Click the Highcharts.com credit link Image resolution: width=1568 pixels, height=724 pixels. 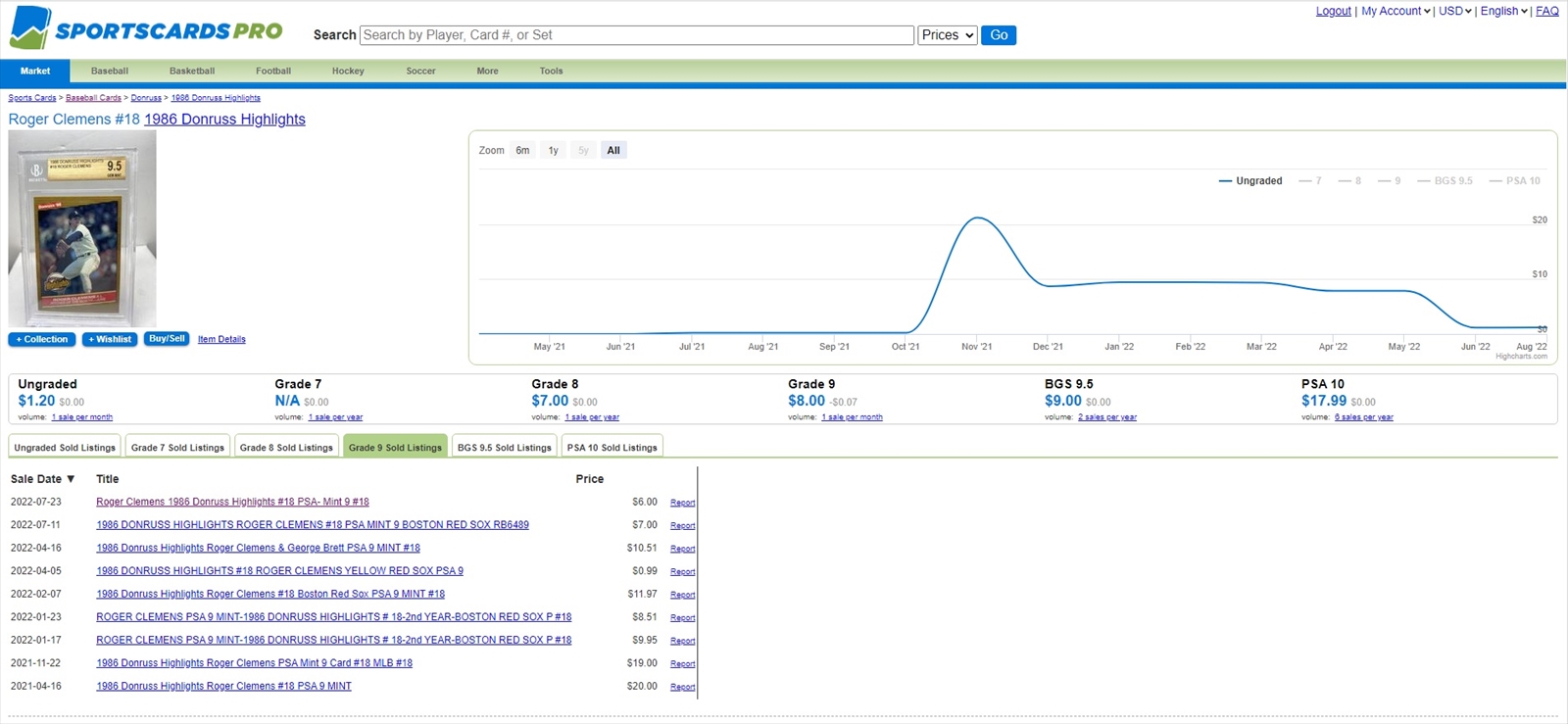coord(1521,357)
